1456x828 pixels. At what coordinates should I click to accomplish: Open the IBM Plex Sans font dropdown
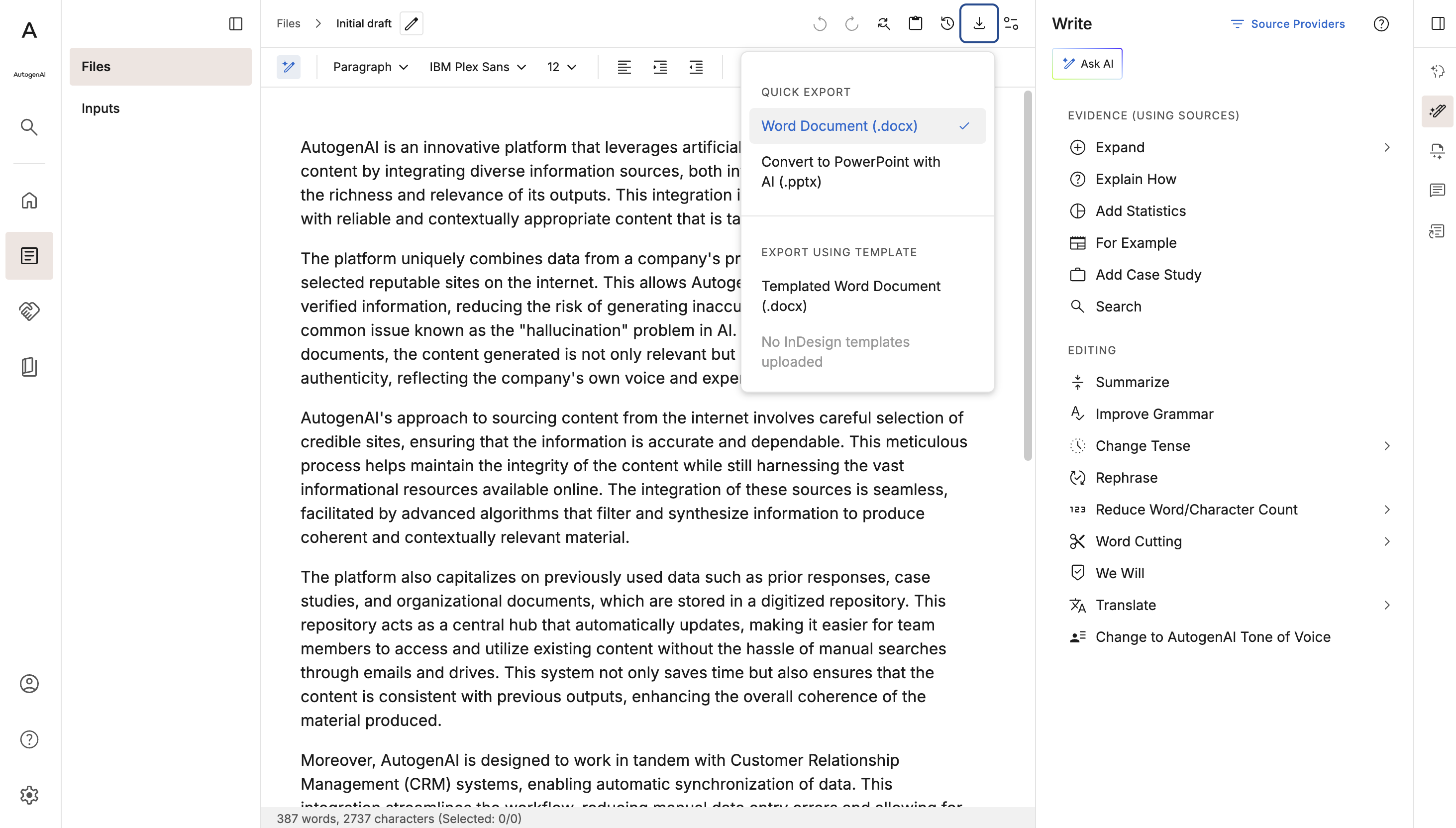click(x=477, y=67)
